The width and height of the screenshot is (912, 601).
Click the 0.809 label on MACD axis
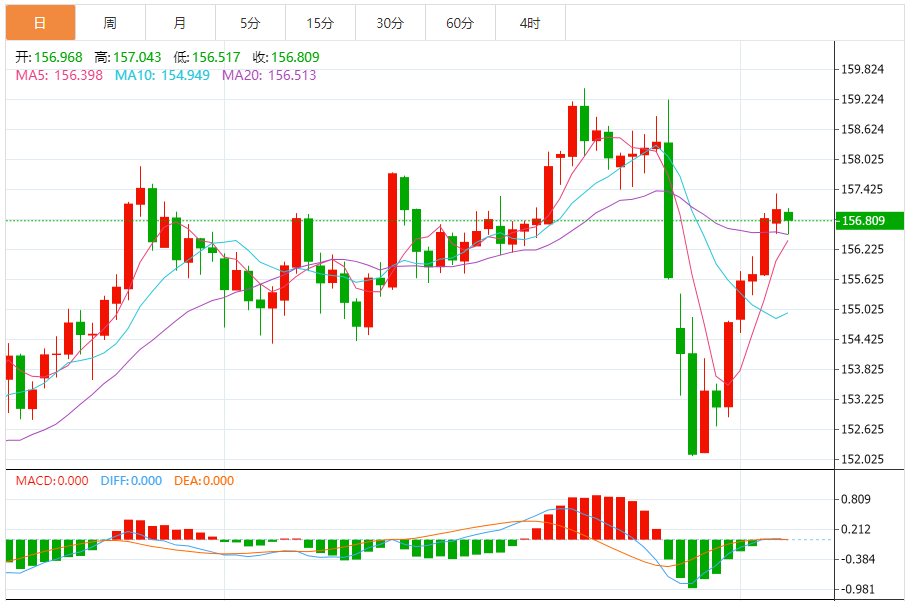pos(856,500)
